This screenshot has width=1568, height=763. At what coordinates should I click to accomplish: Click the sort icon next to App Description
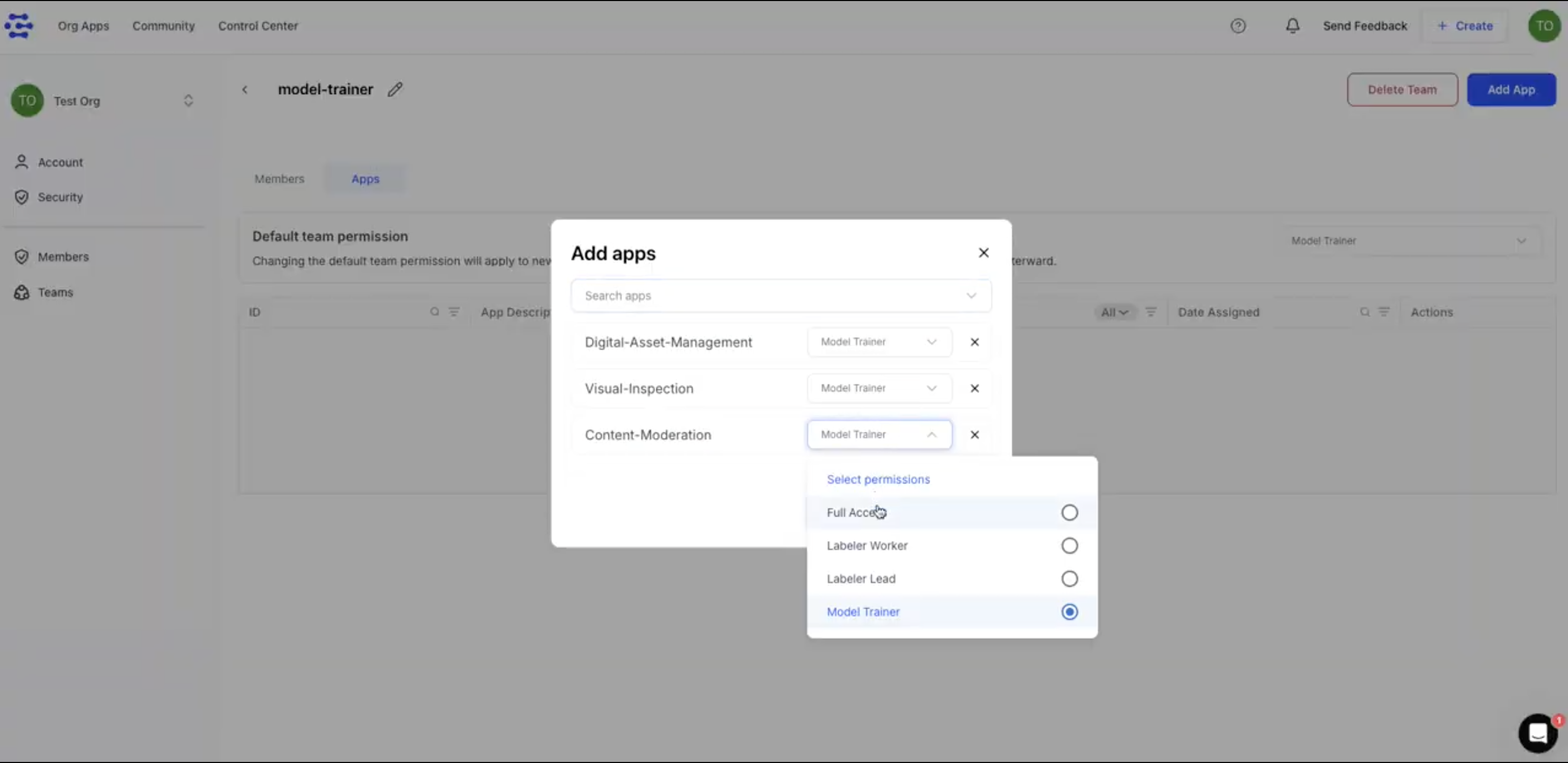pyautogui.click(x=454, y=312)
